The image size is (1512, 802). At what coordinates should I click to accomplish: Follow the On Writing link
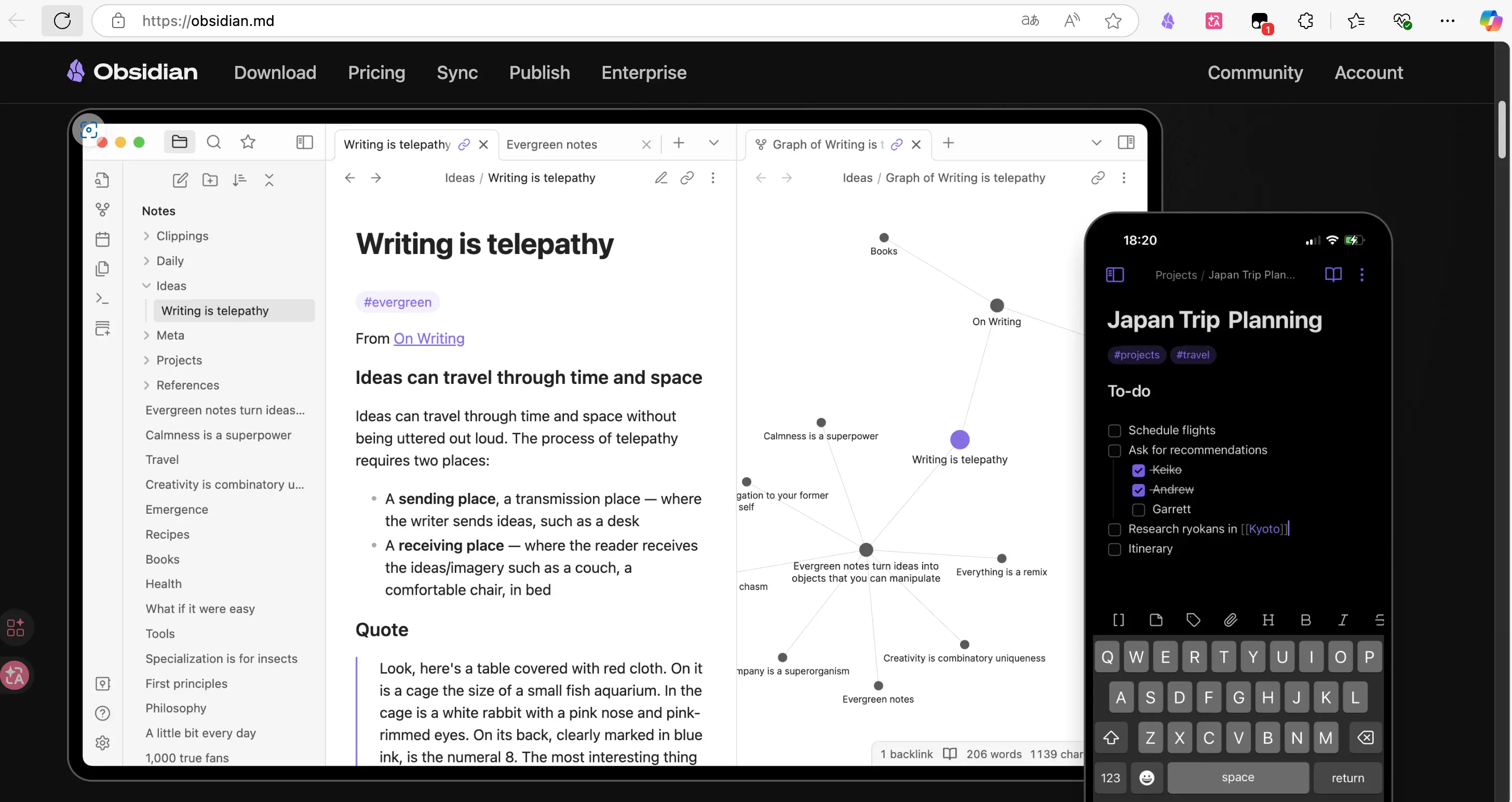(x=429, y=339)
